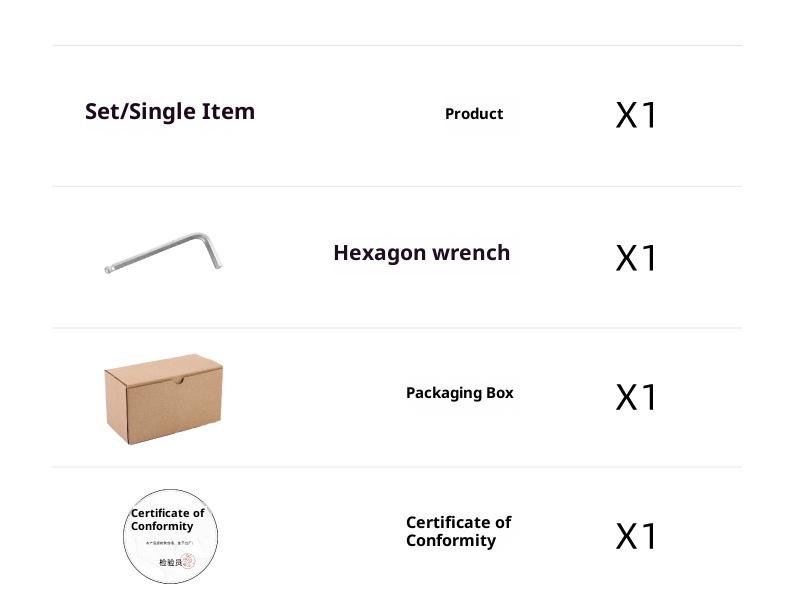This screenshot has height=603, width=790.
Task: Click the small fine-print line inside certificate
Action: point(170,543)
